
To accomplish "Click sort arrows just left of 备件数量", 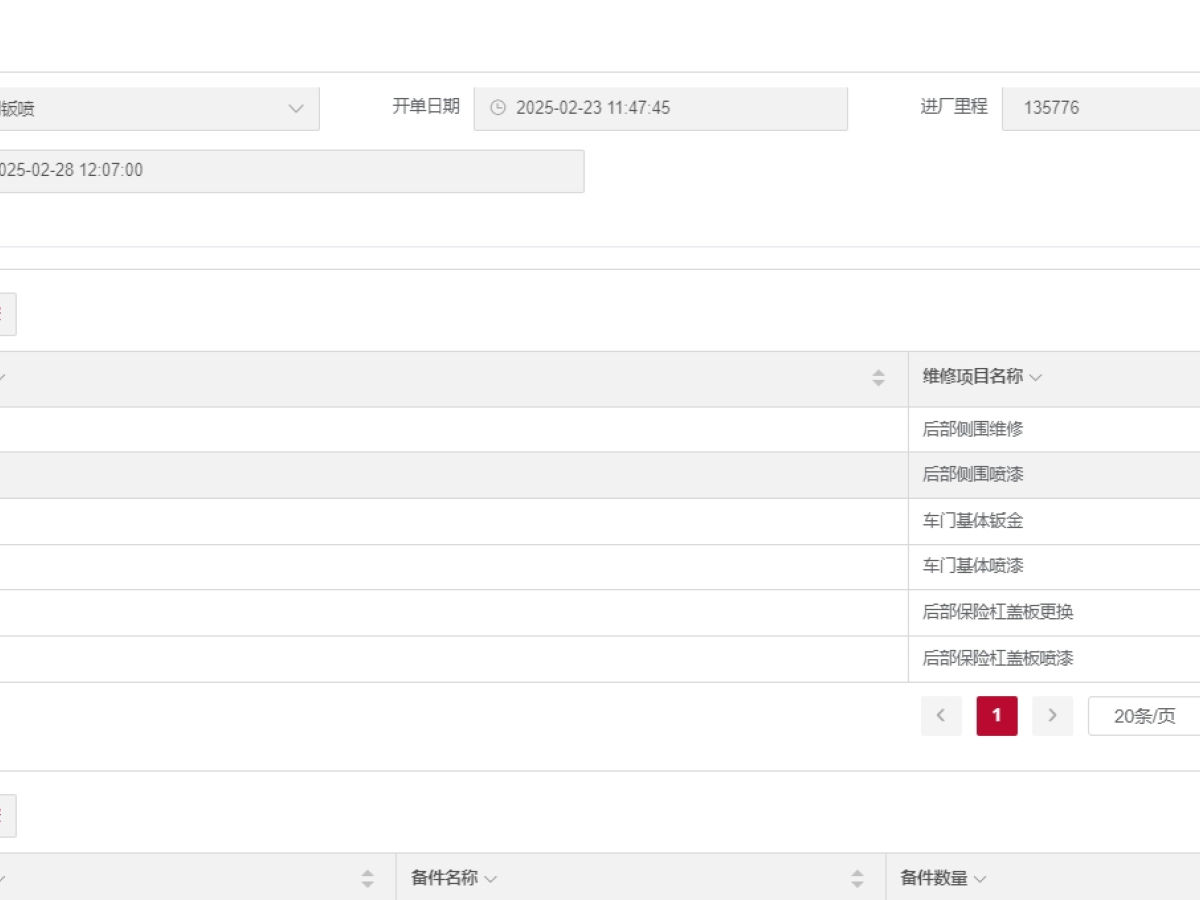I will pos(857,879).
